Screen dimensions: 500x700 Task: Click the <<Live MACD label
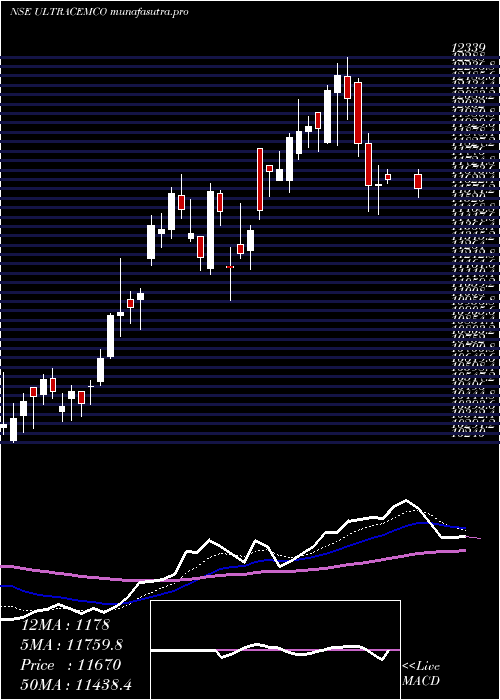pos(421,673)
